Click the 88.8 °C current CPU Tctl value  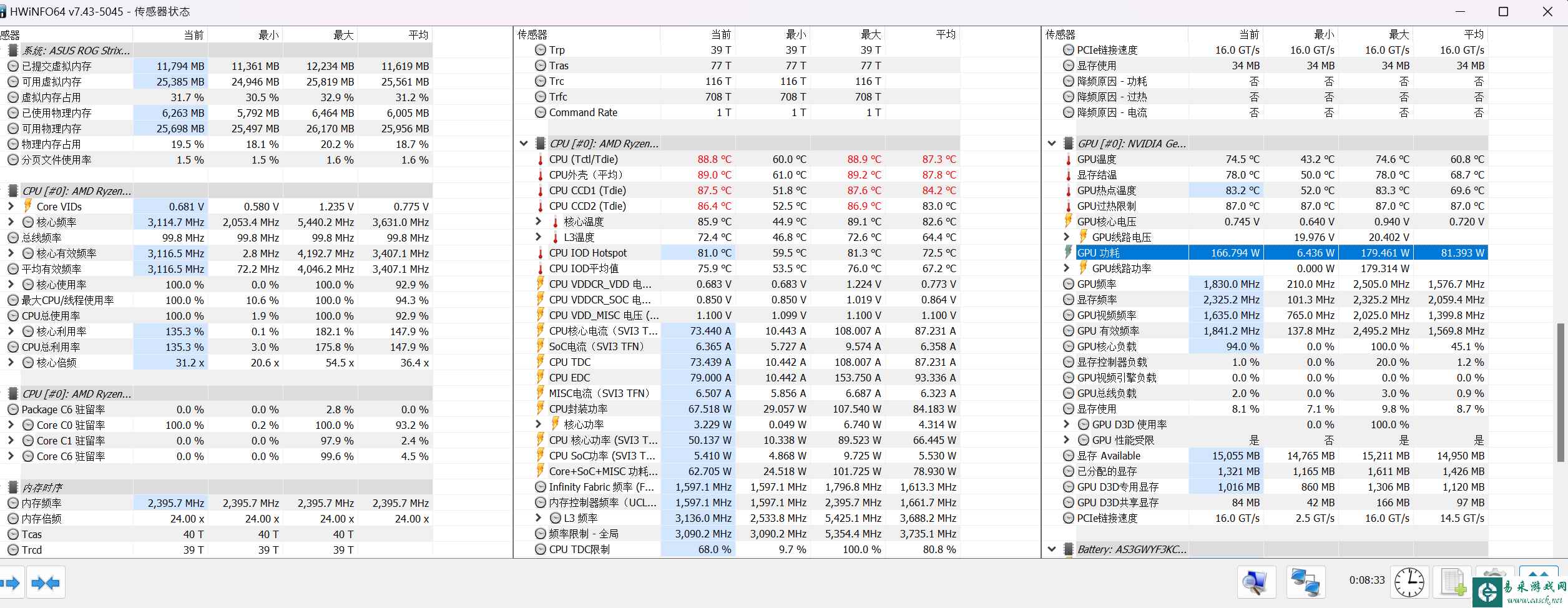point(714,159)
